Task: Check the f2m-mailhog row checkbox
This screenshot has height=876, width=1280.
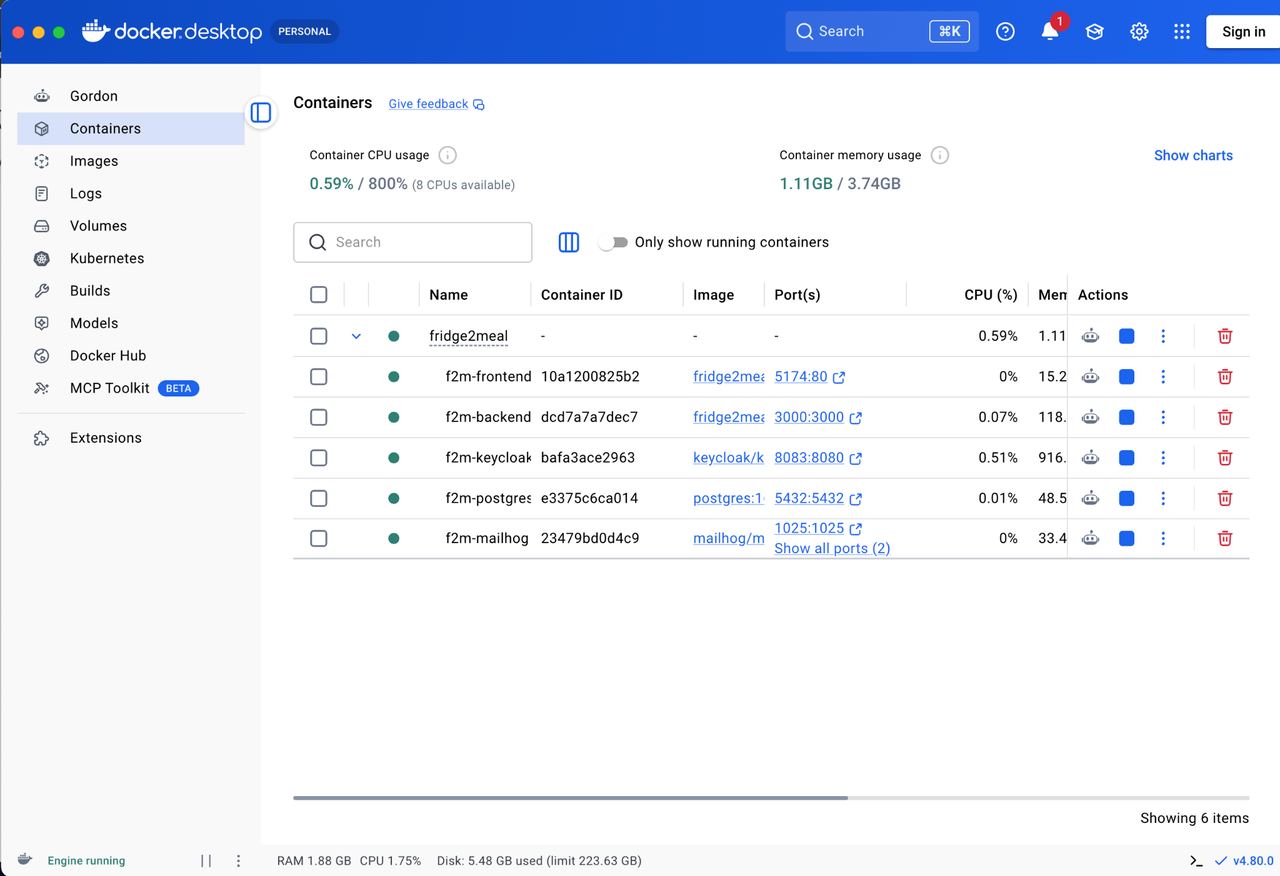Action: point(319,538)
